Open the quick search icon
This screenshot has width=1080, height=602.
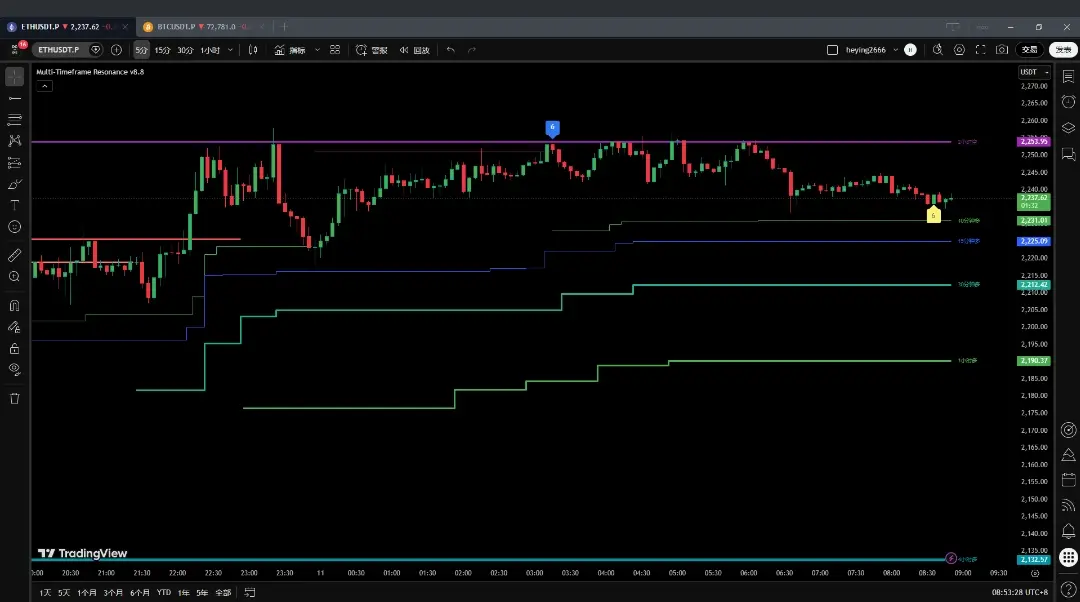click(x=937, y=50)
